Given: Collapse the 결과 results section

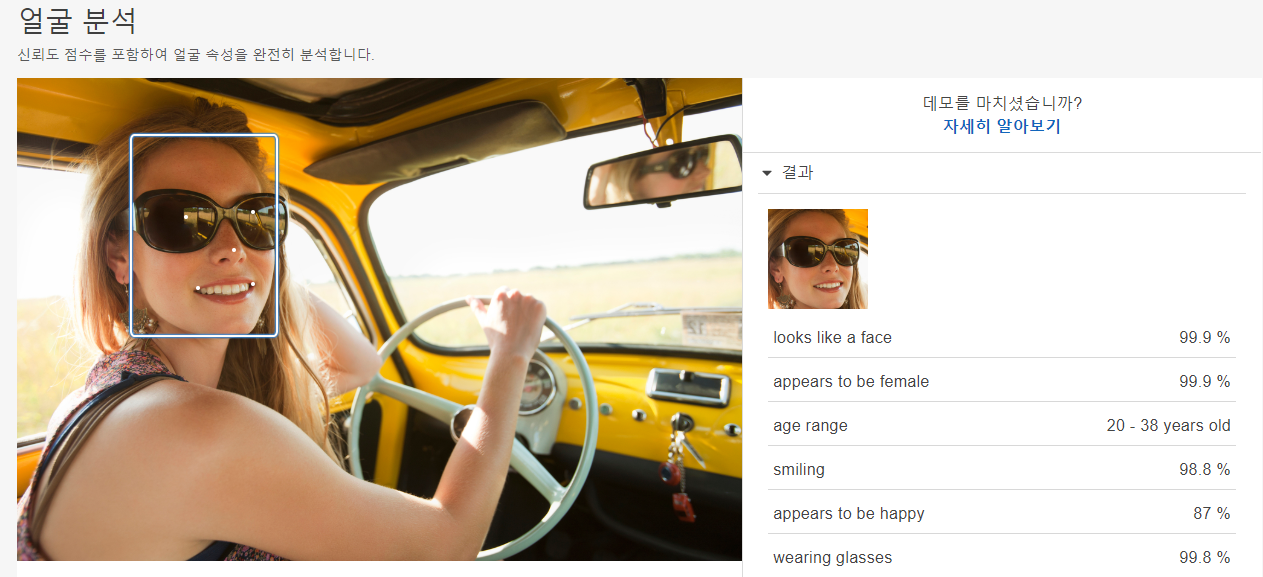Looking at the screenshot, I should (767, 173).
